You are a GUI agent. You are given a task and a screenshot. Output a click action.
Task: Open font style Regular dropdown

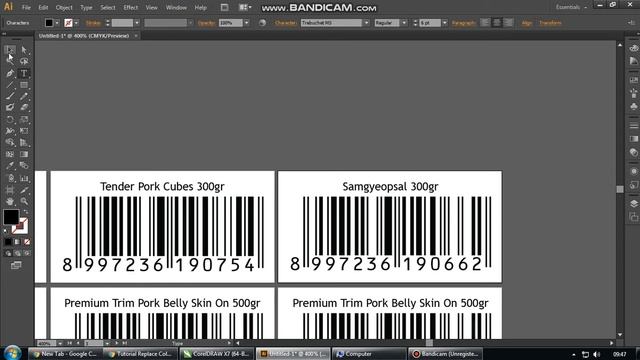404,23
